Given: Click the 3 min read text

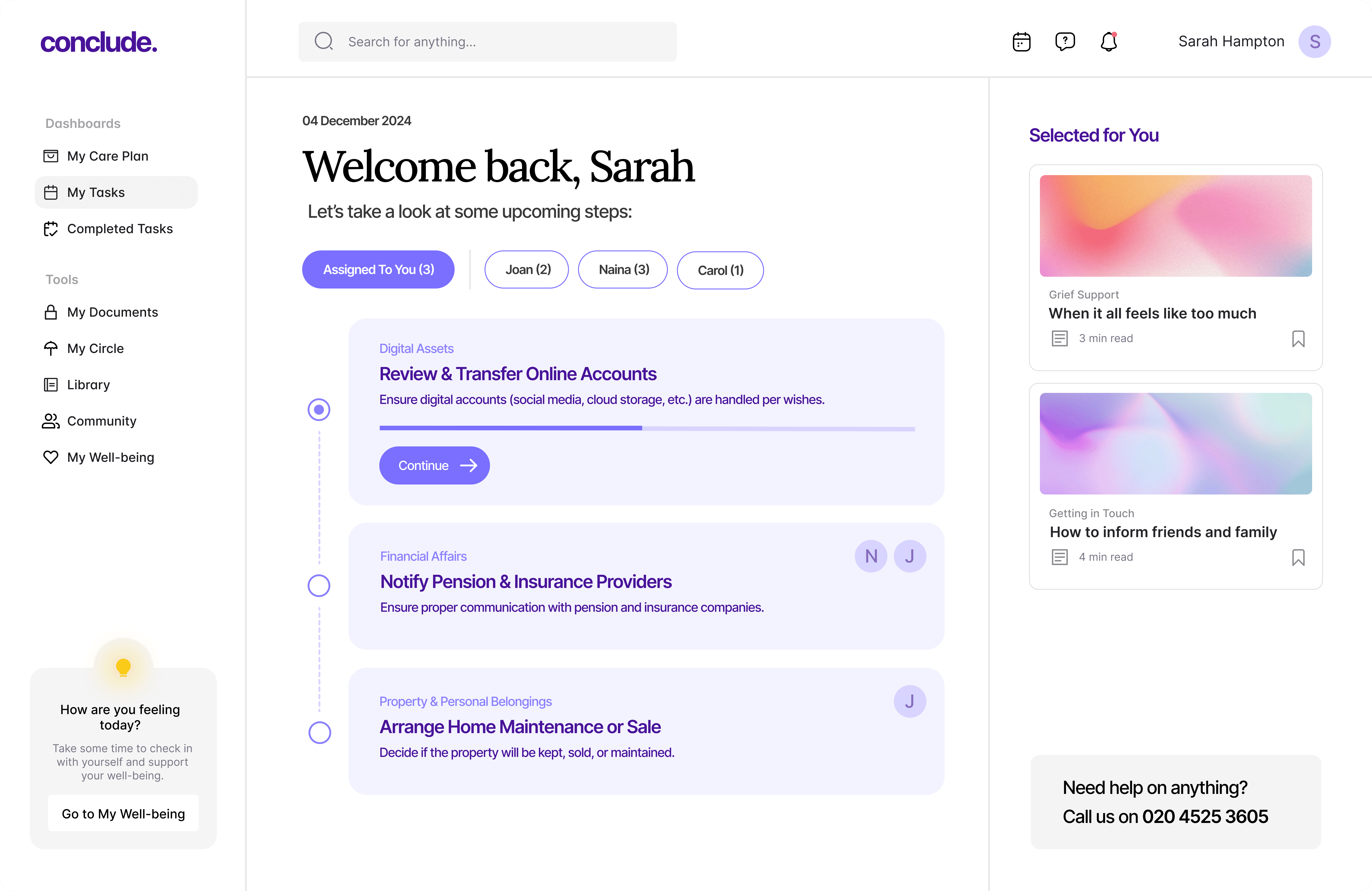Looking at the screenshot, I should click(1106, 338).
